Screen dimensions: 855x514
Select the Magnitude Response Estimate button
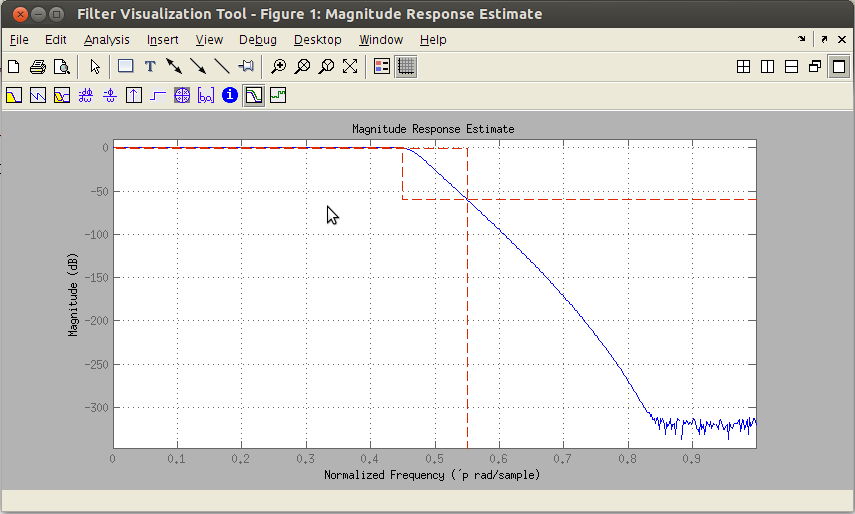pyautogui.click(x=254, y=96)
